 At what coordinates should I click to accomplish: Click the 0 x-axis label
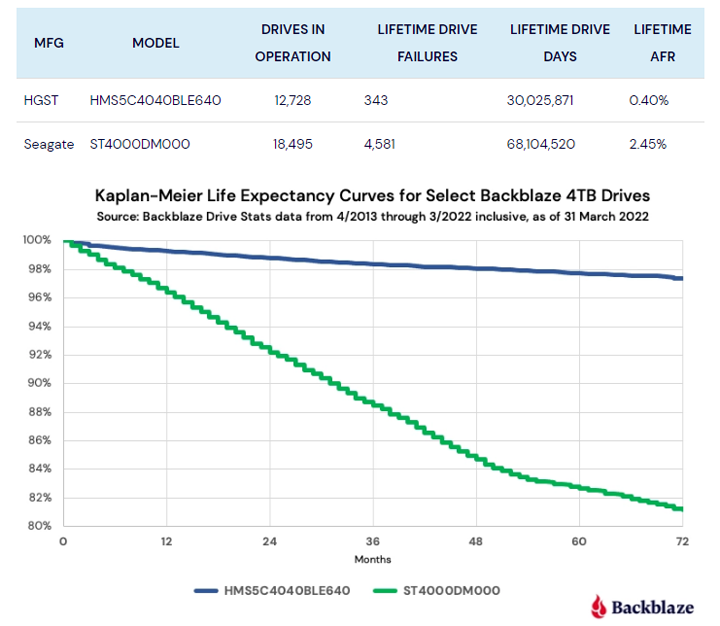coord(63,541)
